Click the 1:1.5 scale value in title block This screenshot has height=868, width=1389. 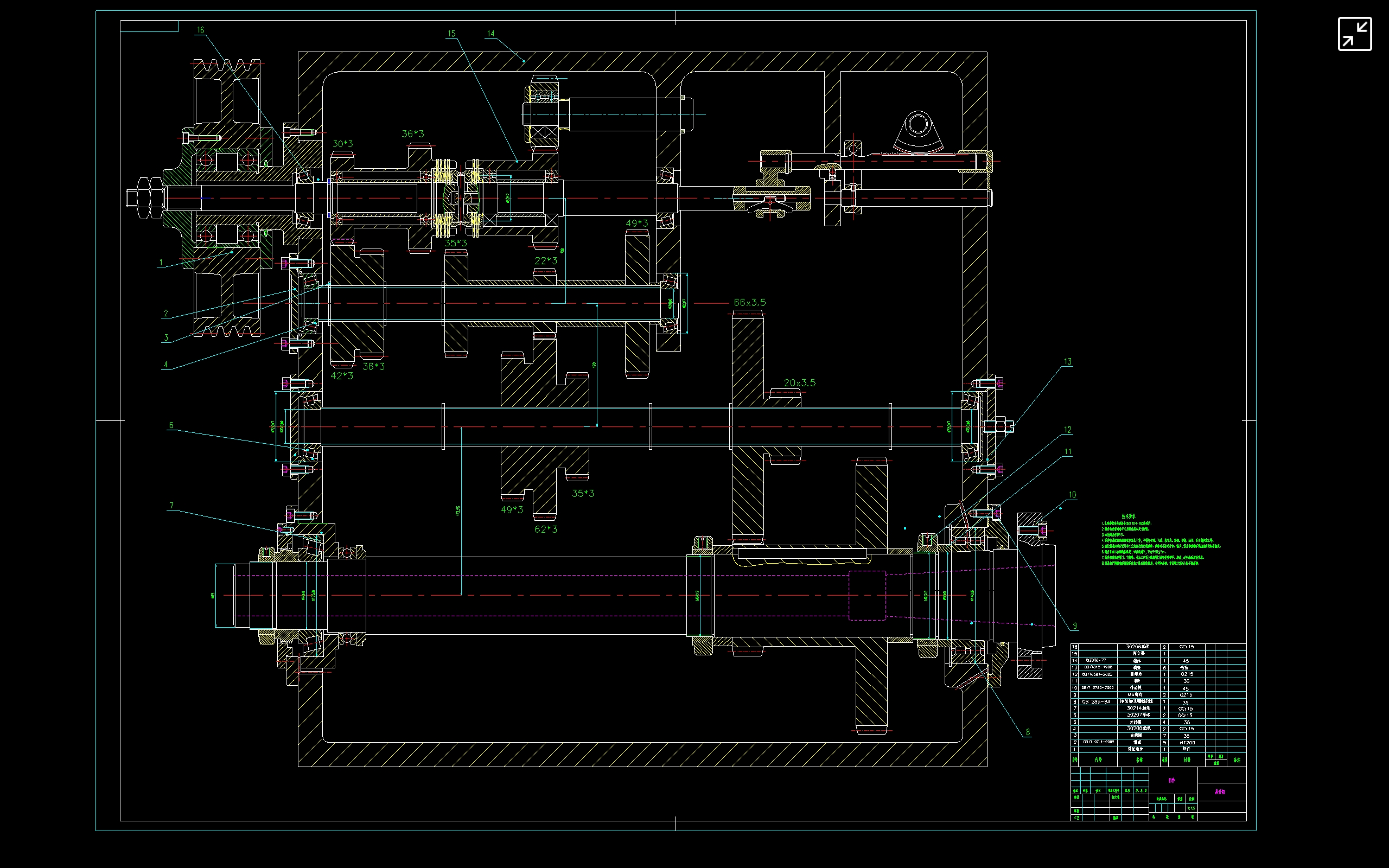tap(1191, 808)
